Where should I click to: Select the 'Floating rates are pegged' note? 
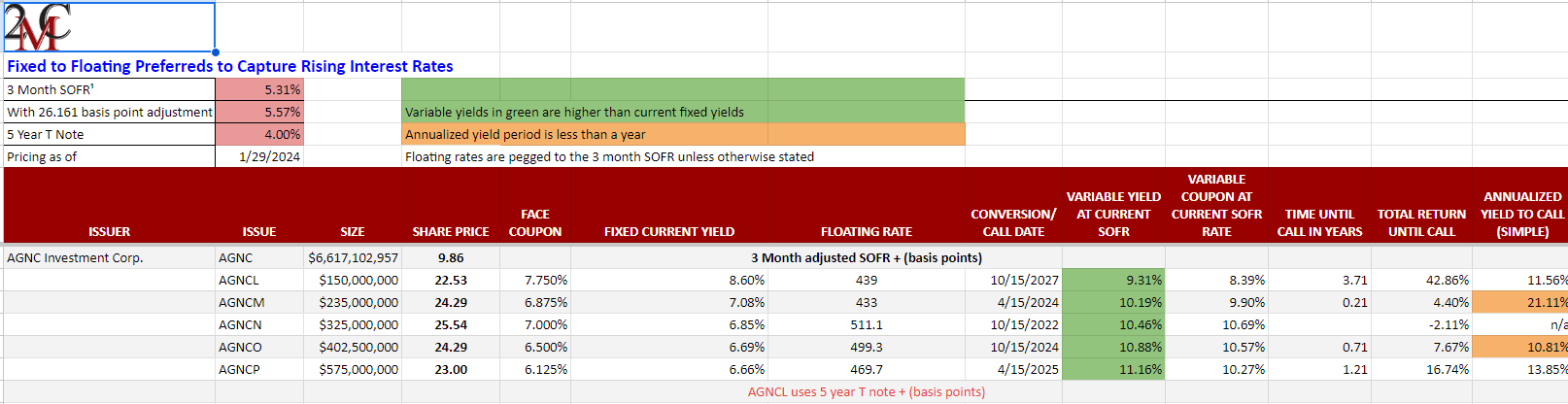pos(609,156)
